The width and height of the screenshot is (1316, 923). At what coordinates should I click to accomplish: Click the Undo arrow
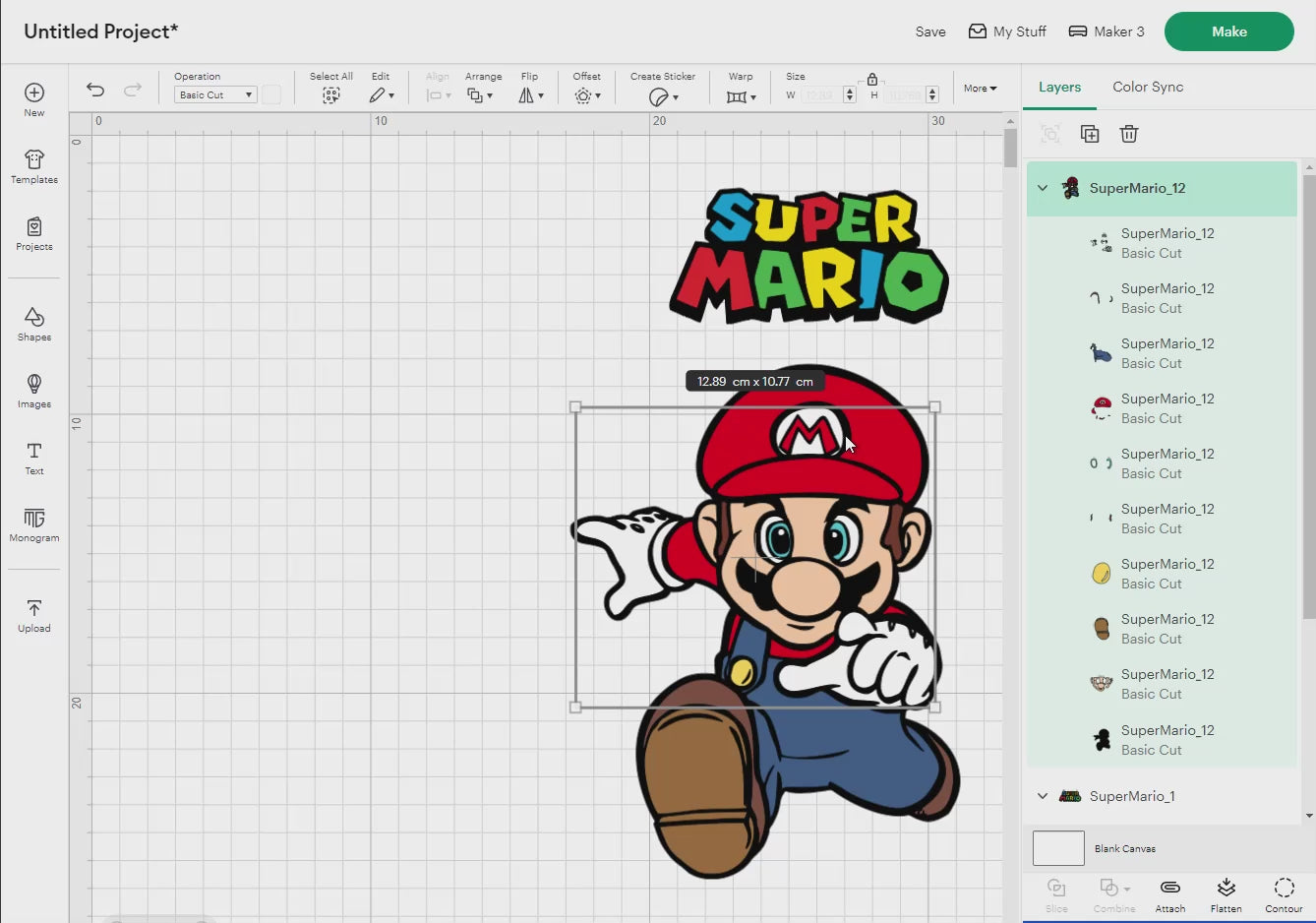(95, 90)
